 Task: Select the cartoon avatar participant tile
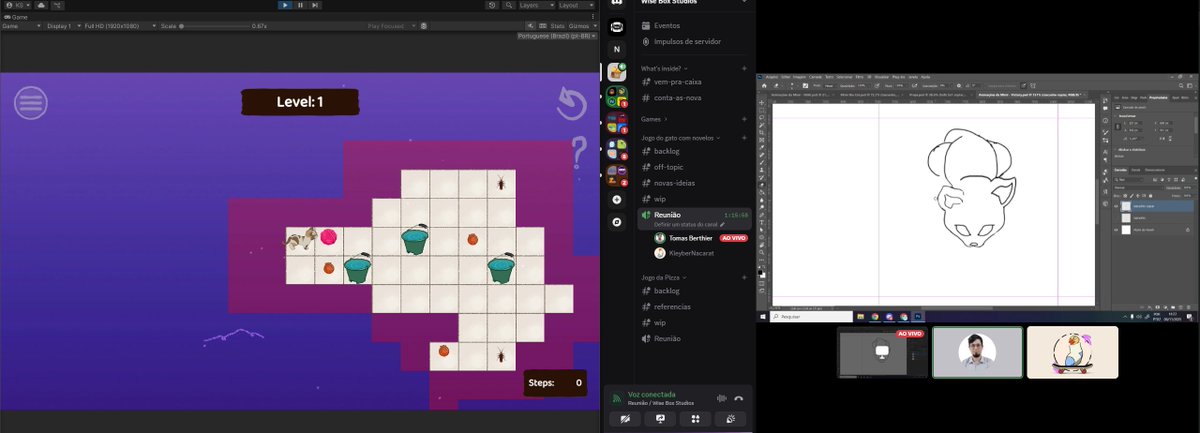[1072, 352]
